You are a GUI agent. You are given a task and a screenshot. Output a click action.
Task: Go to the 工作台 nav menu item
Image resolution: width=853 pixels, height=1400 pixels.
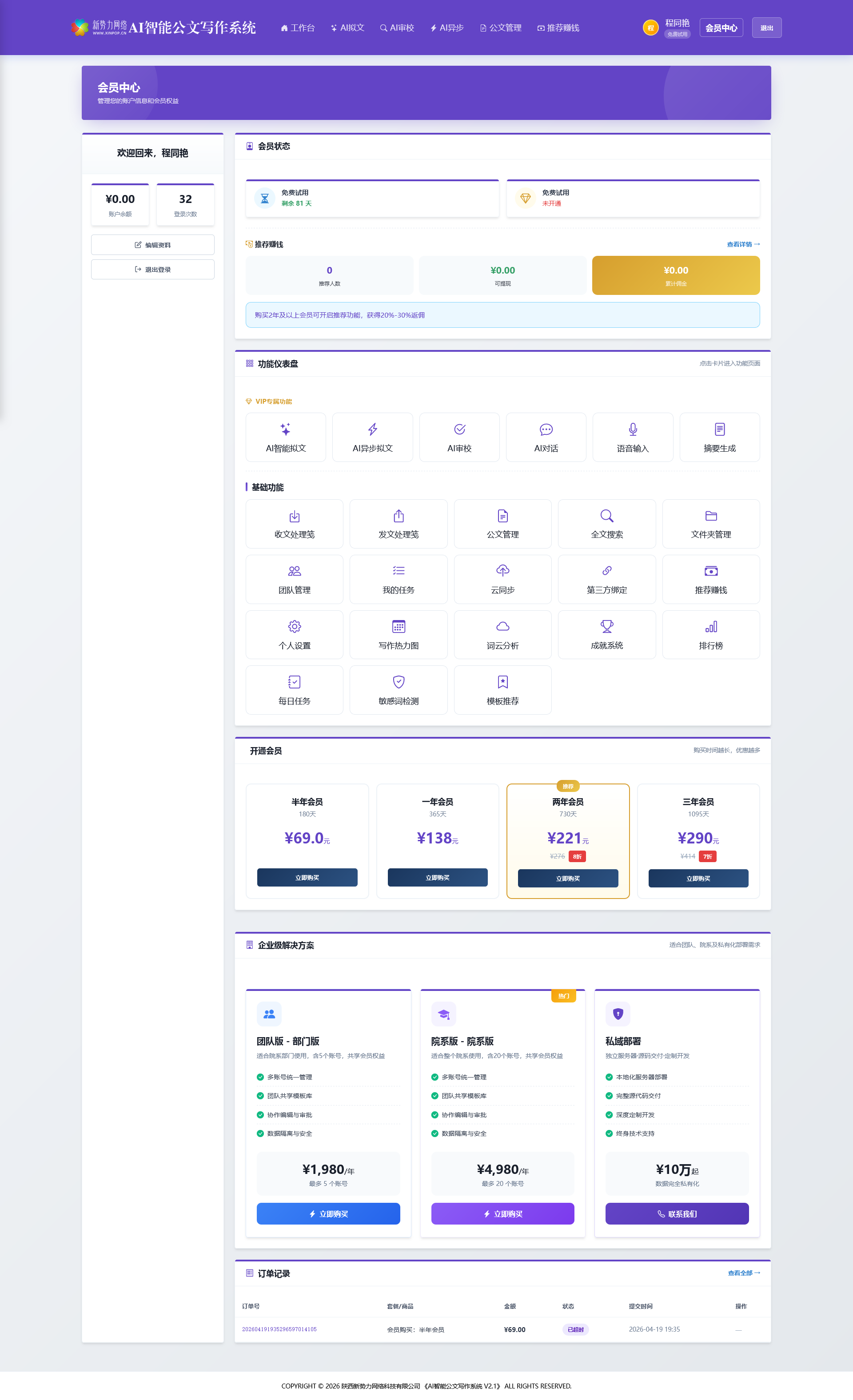pos(298,28)
